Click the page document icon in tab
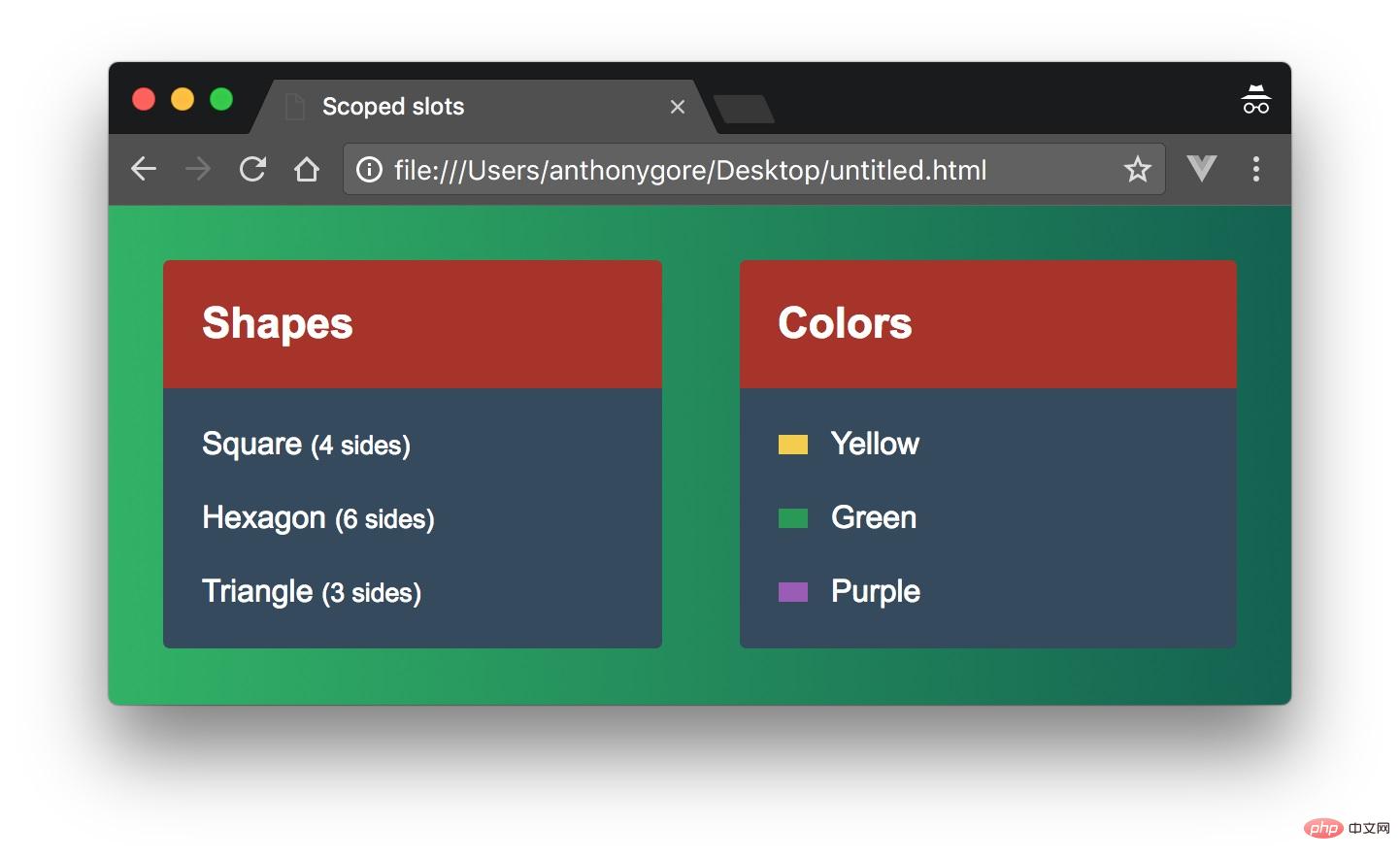This screenshot has height=860, width=1400. (x=295, y=107)
